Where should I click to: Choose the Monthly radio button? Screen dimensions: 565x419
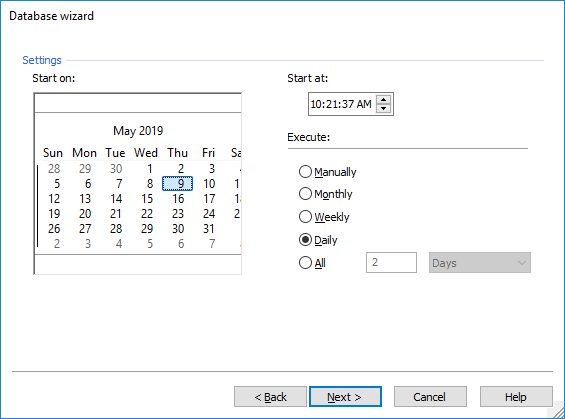(x=326, y=194)
